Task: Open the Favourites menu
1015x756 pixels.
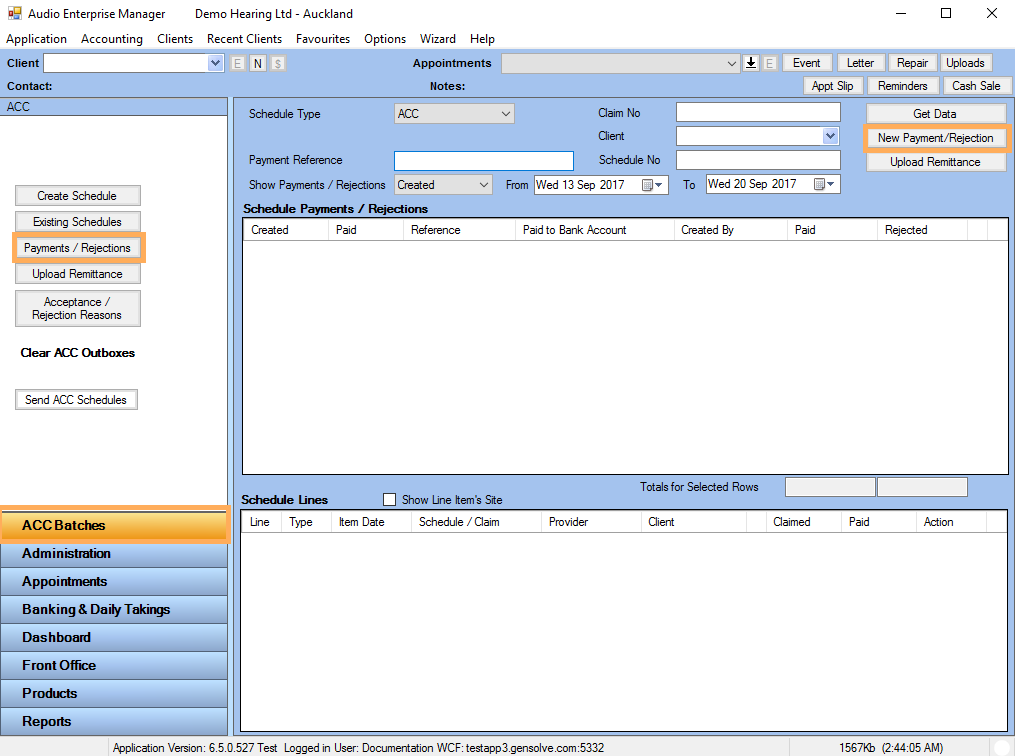Action: [323, 39]
